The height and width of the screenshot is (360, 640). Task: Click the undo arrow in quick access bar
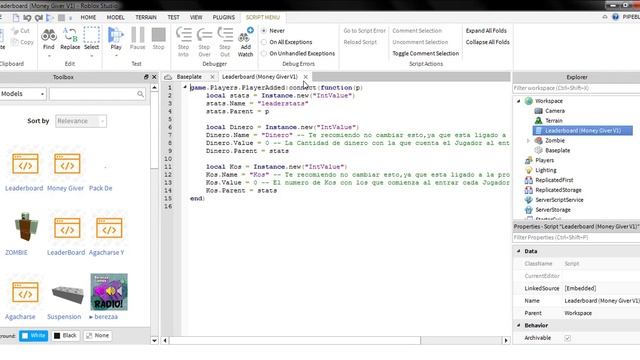(27, 18)
